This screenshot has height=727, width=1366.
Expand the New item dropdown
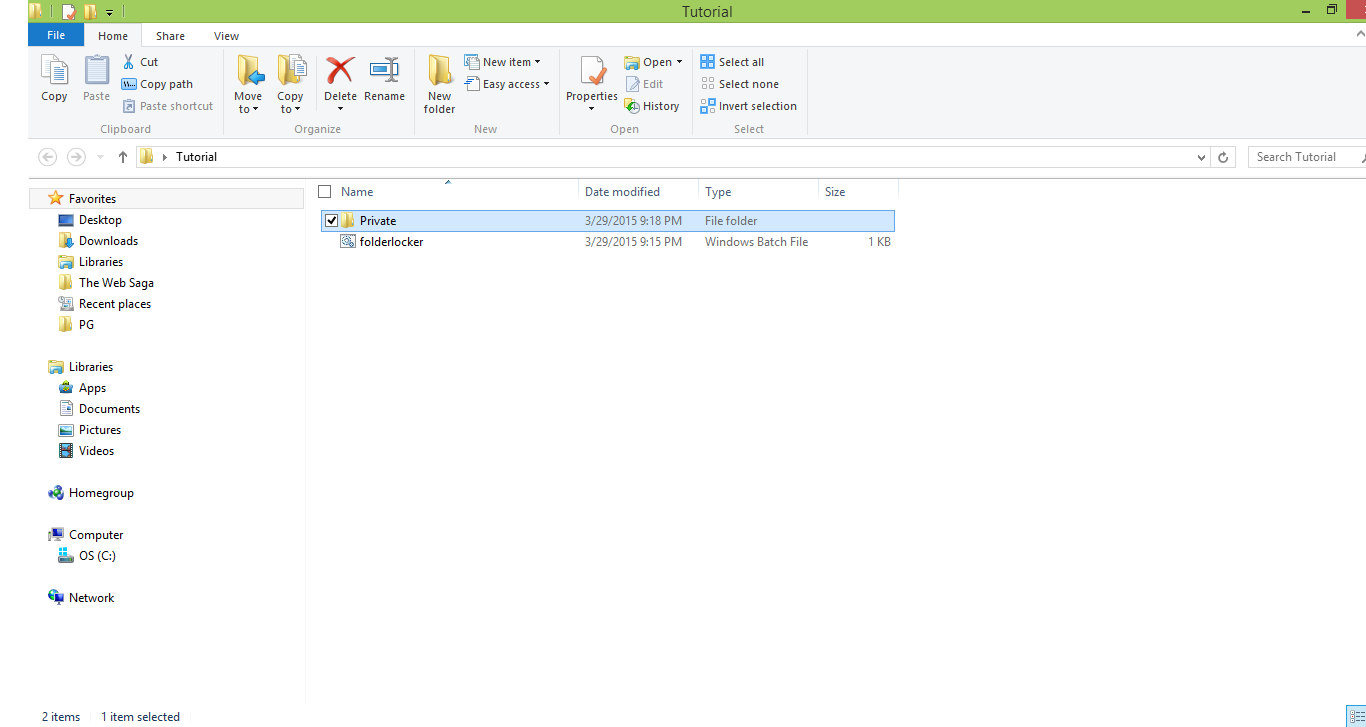538,61
